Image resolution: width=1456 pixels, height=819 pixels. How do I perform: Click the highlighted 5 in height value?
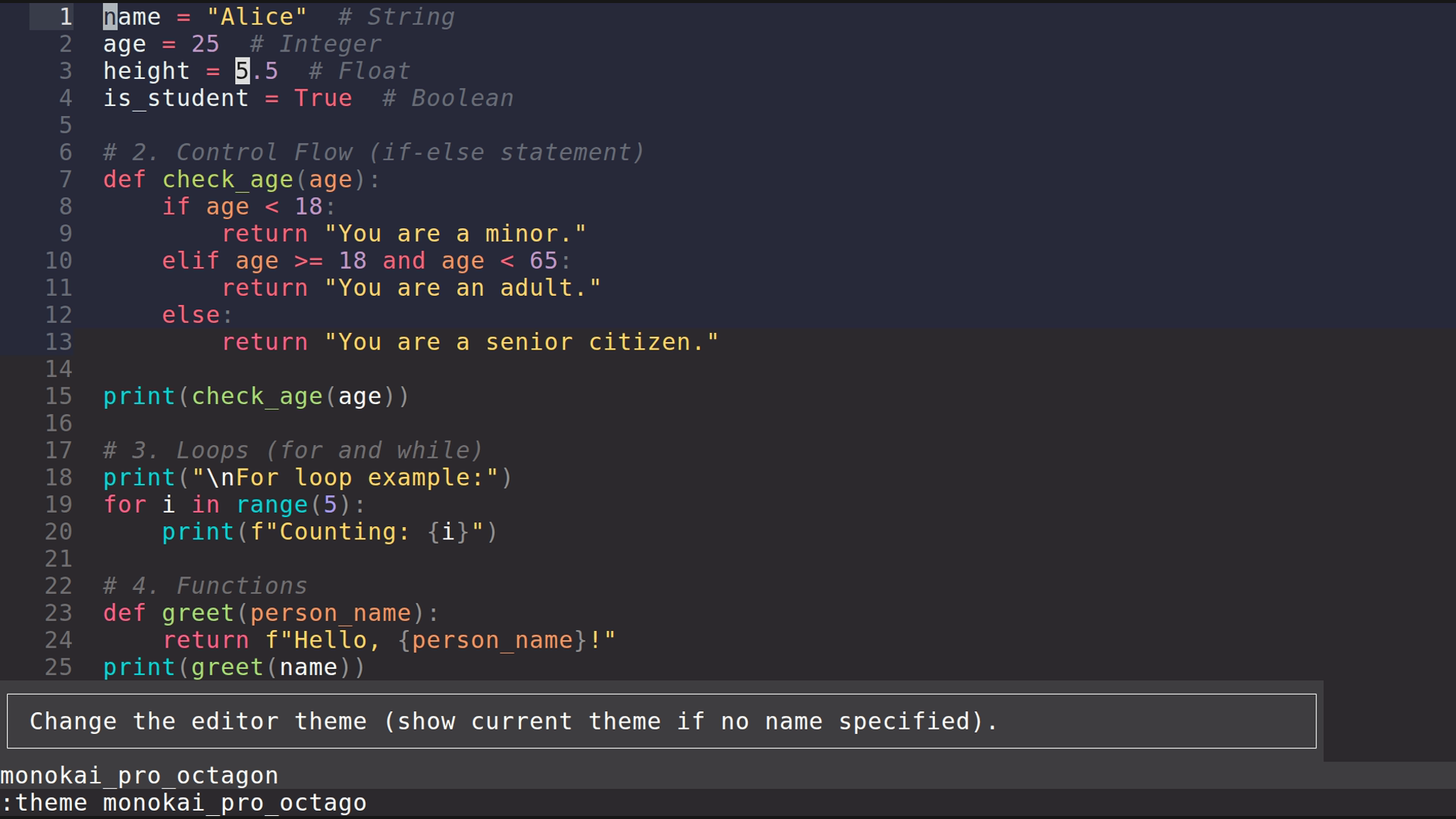(241, 71)
